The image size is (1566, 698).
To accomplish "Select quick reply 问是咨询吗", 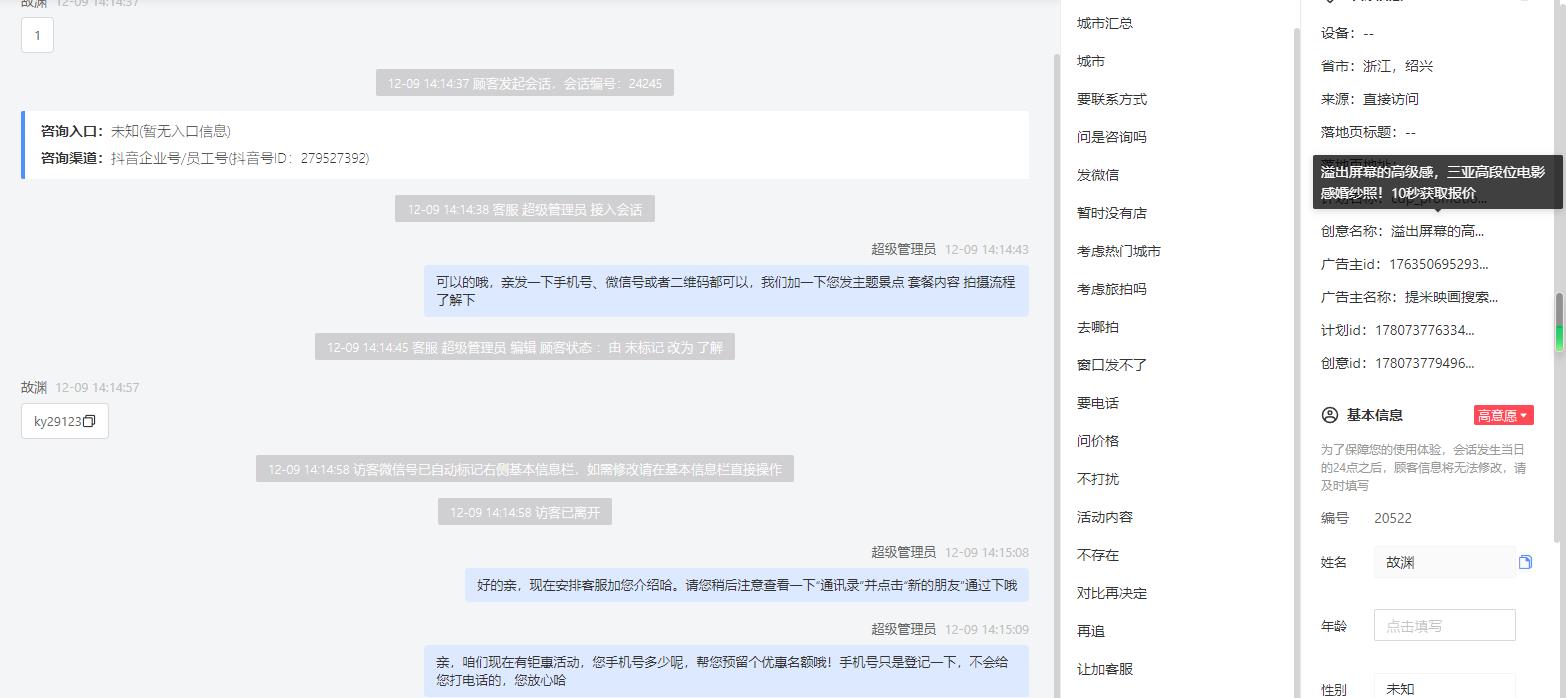I will pos(1112,137).
